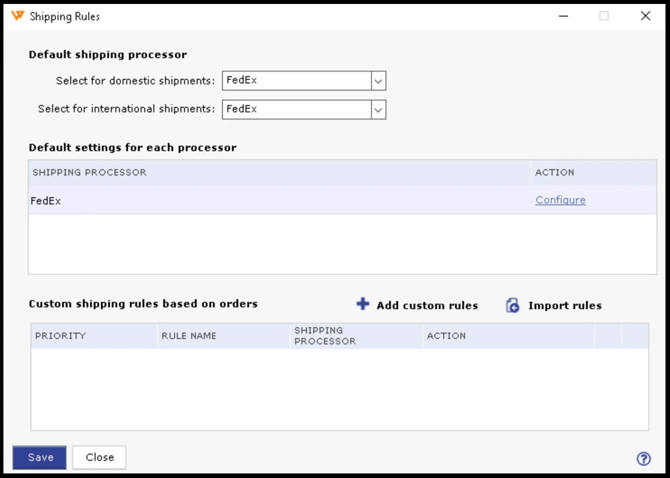
Task: Expand the domestic shipments processor dropdown arrow
Action: 378,81
